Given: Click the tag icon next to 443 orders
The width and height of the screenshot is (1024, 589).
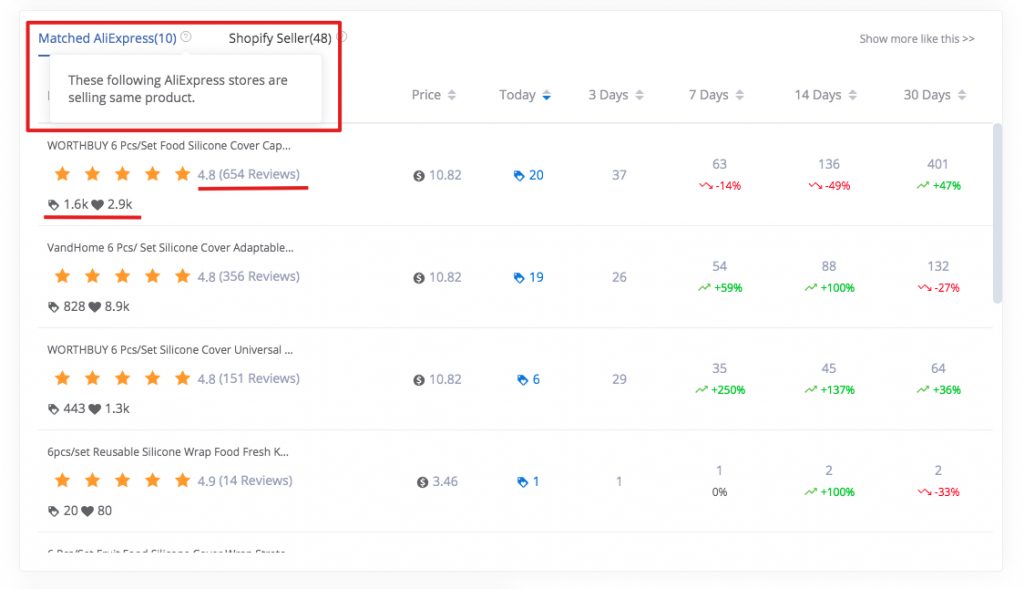Looking at the screenshot, I should (54, 409).
